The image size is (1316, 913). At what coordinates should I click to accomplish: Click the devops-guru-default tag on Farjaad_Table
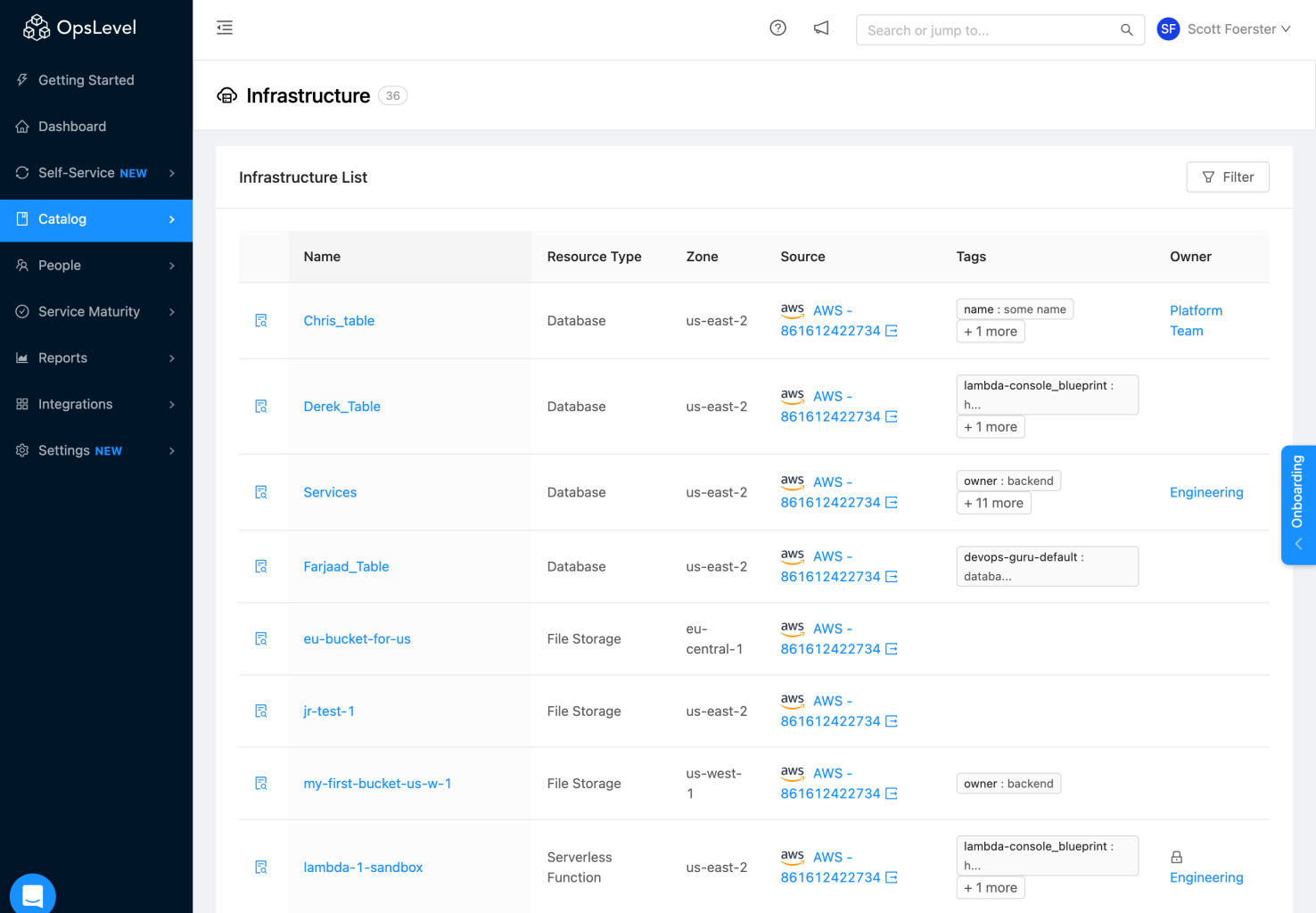pos(1048,566)
